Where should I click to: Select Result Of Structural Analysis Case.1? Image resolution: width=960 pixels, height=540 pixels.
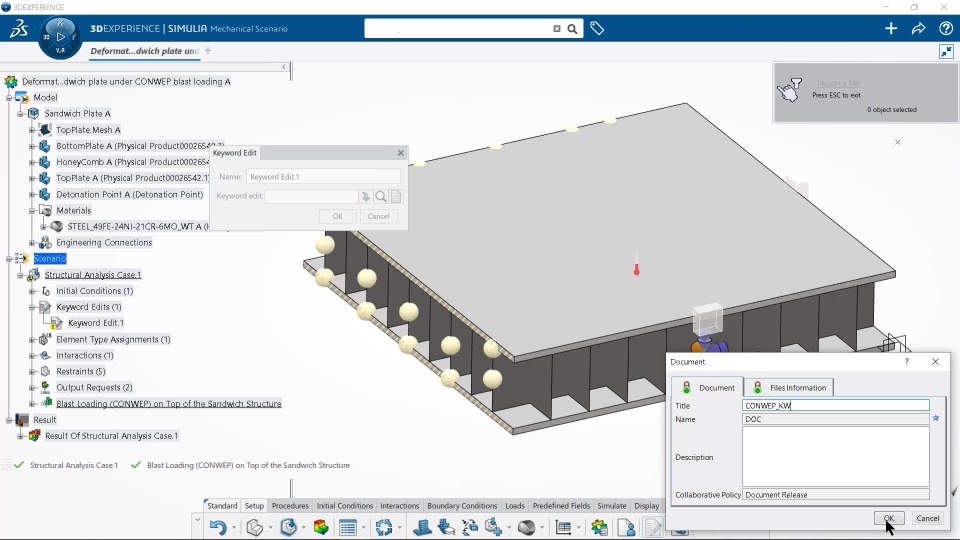click(x=111, y=436)
